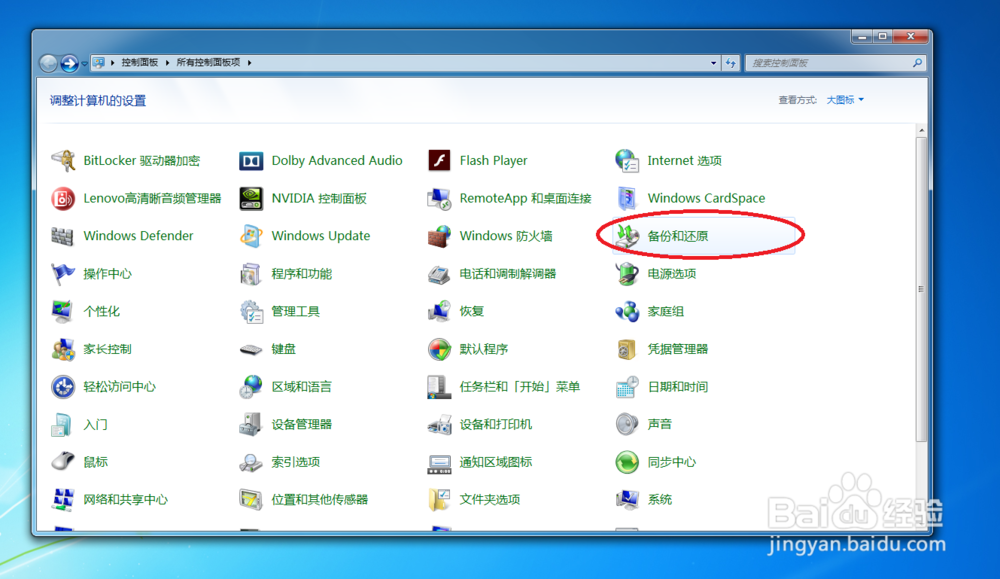Expand the address bar history dropdown arrow
1000x579 pixels.
click(713, 62)
